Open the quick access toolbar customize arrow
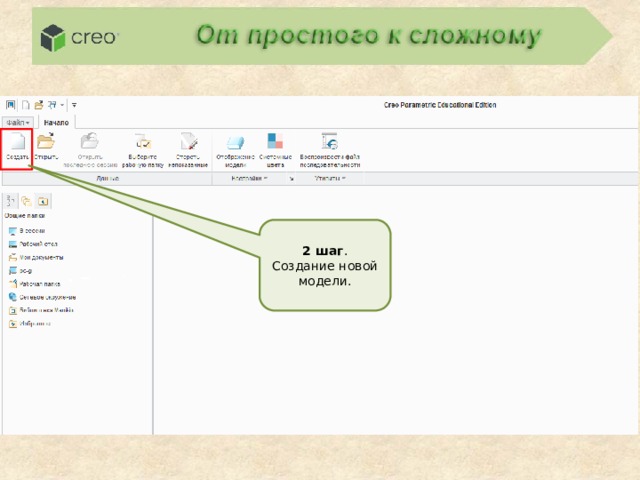Screen dimensions: 640x480 click(x=74, y=105)
